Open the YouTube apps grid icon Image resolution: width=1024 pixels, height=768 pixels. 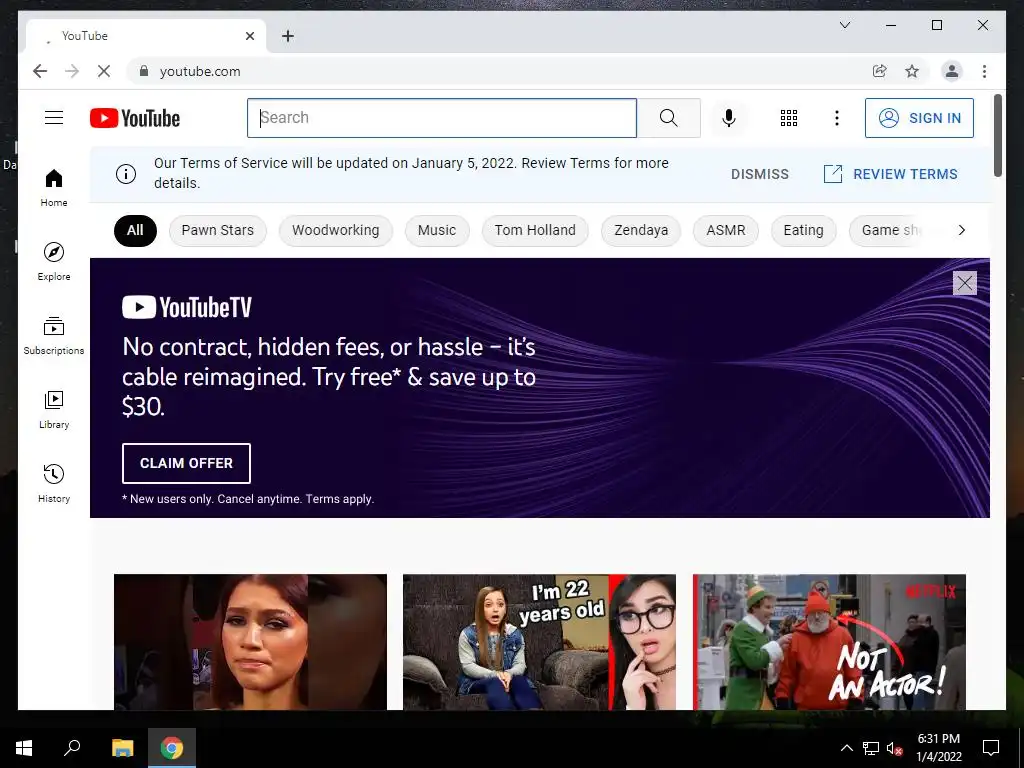788,118
